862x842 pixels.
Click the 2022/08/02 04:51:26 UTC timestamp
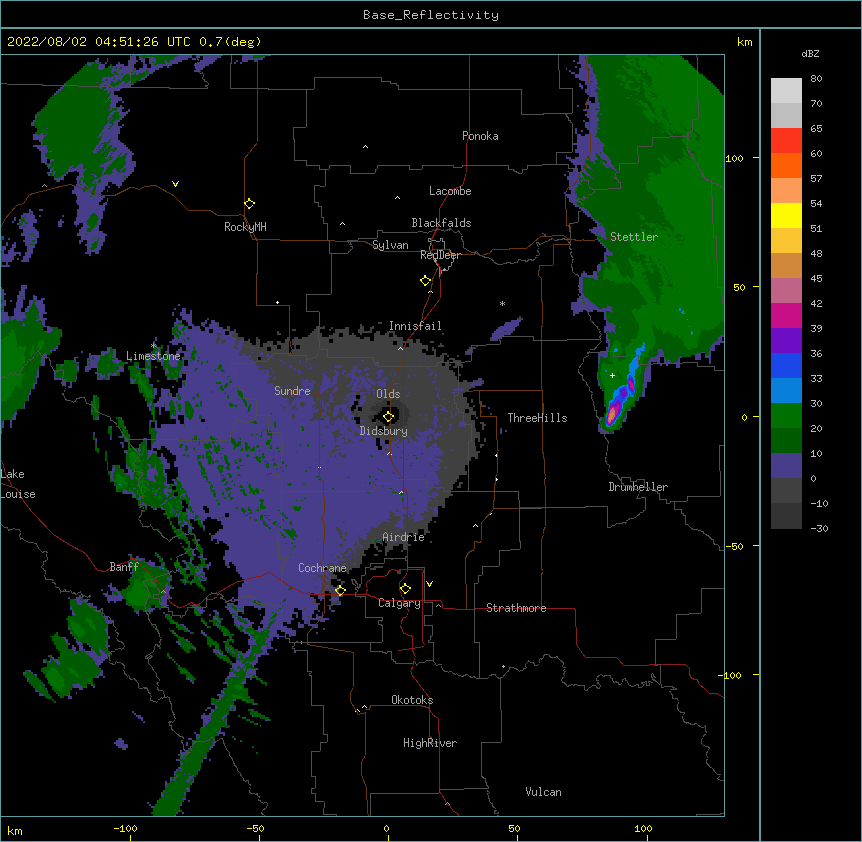(x=99, y=42)
